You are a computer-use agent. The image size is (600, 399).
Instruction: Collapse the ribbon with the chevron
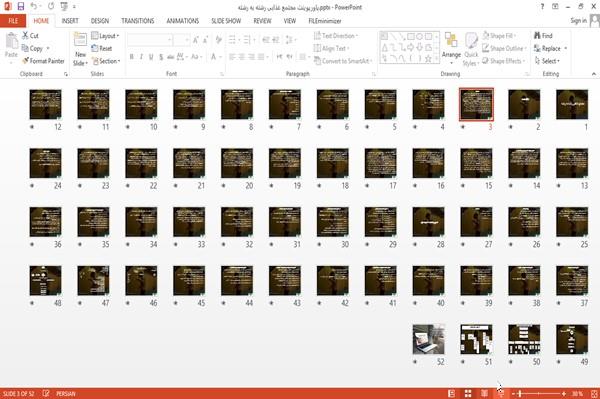pyautogui.click(x=594, y=74)
